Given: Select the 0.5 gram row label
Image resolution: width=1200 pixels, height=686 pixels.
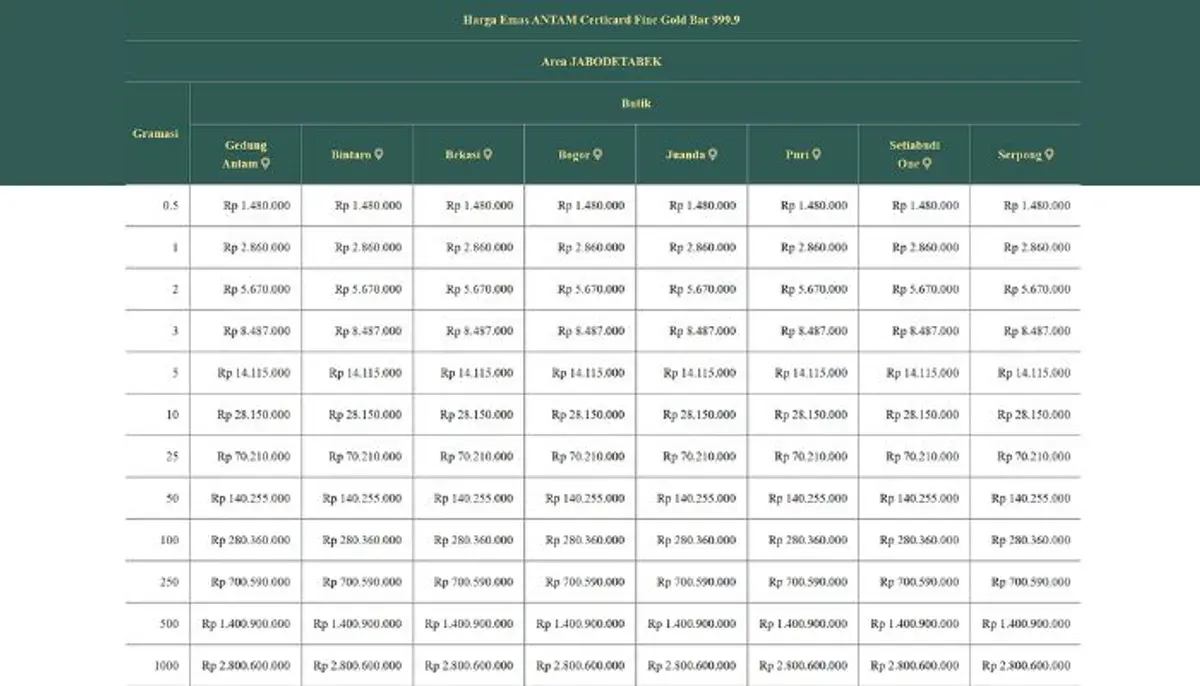Looking at the screenshot, I should tap(170, 206).
